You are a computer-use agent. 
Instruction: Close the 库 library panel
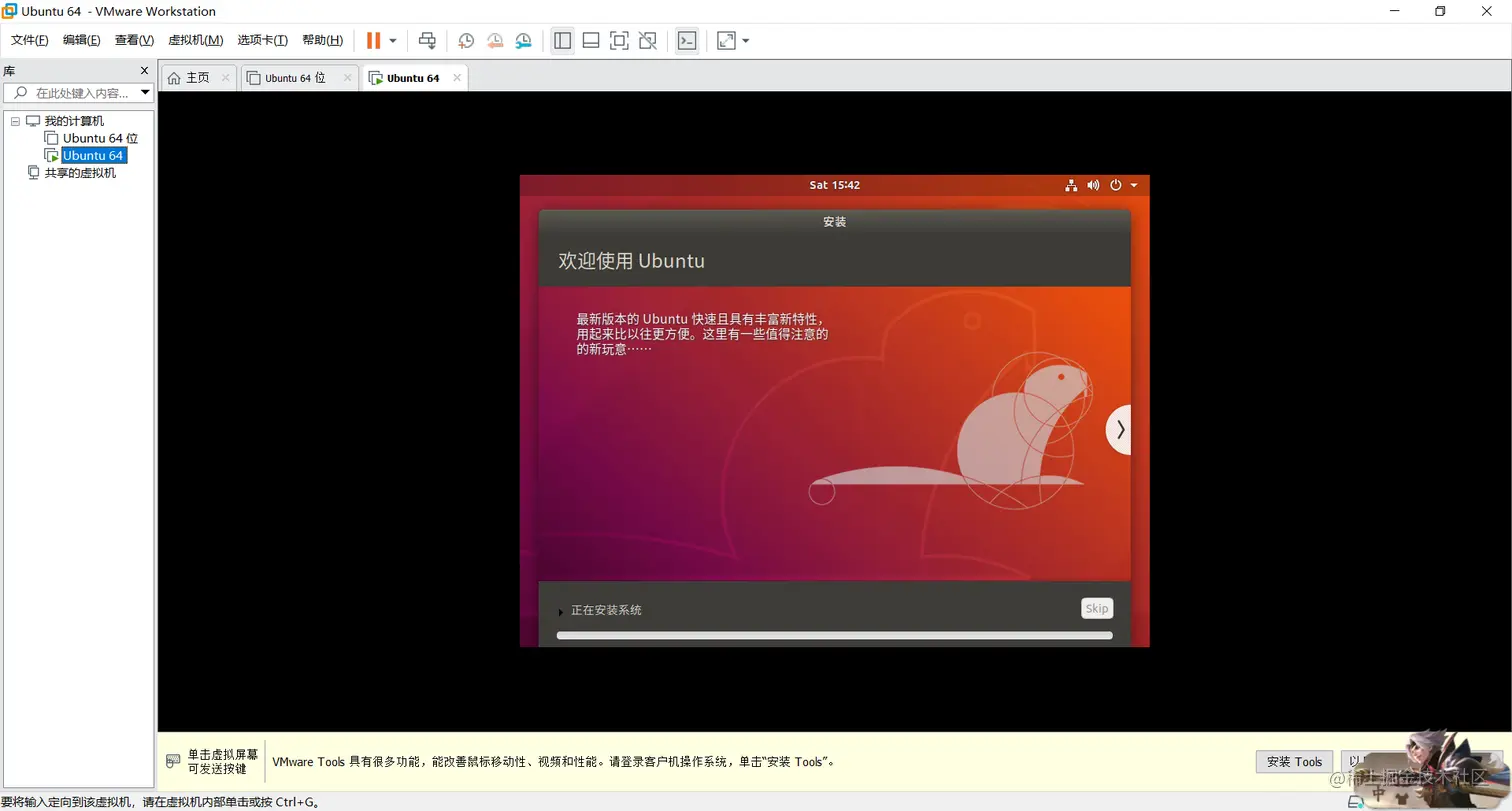[x=144, y=71]
